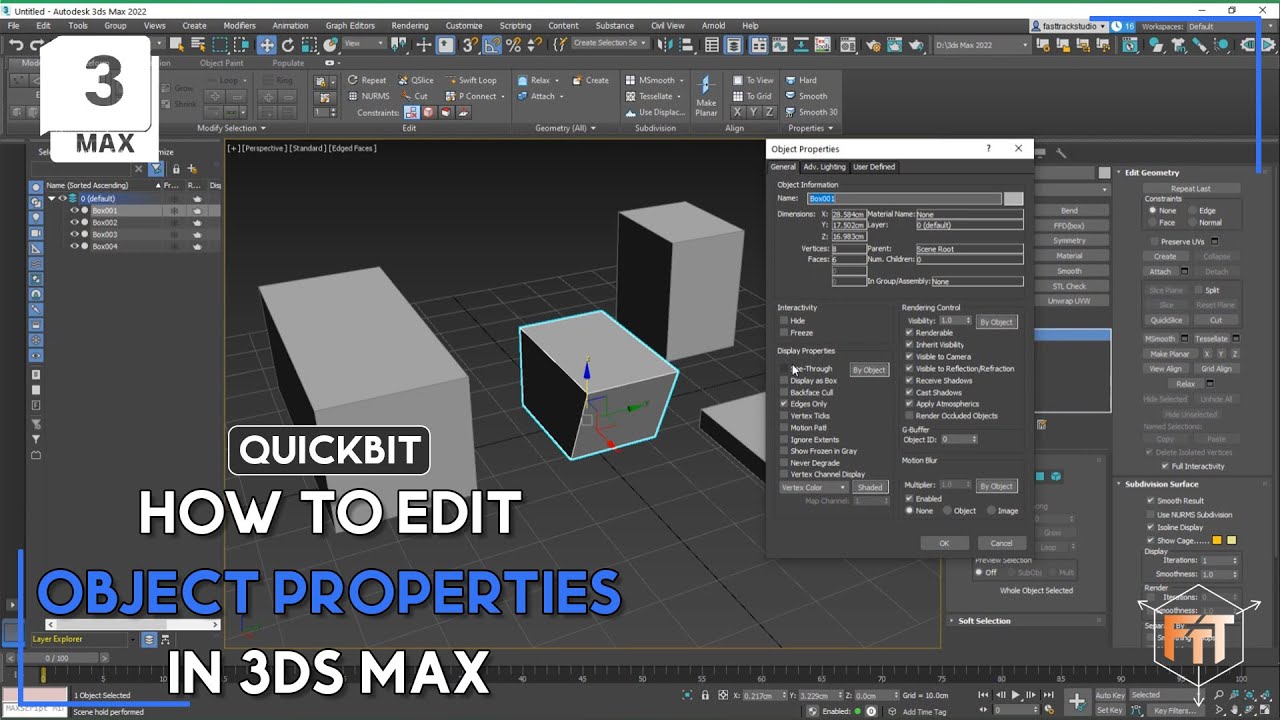Toggle the Backface Cull checkbox
Viewport: 1280px width, 720px height.
[x=784, y=393]
